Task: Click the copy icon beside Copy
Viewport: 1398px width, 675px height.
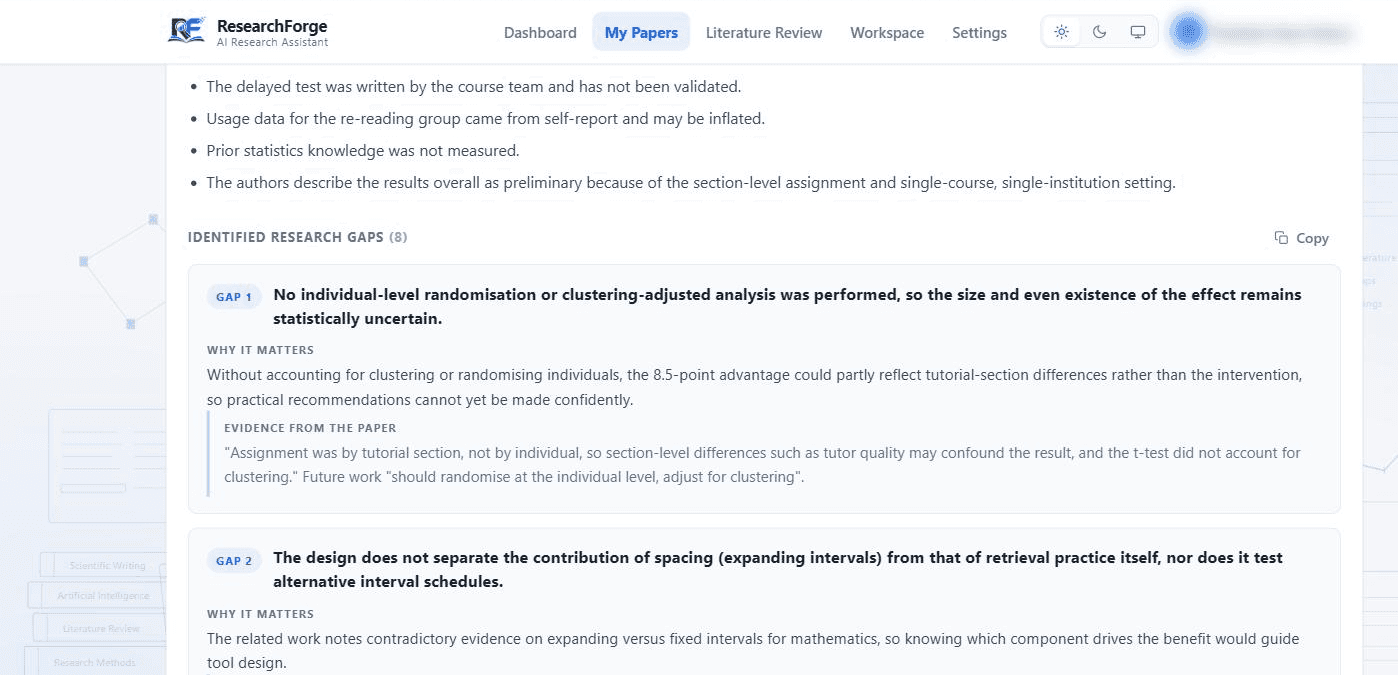Action: [1281, 238]
